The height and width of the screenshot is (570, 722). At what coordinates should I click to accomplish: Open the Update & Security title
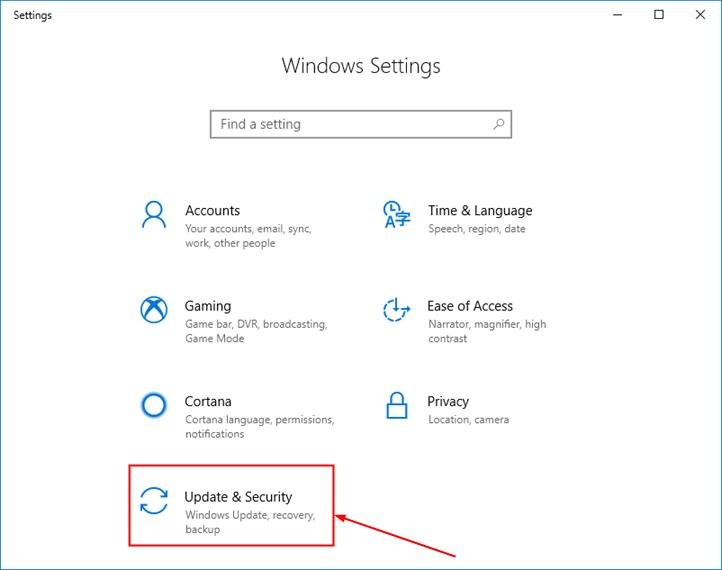pos(238,497)
